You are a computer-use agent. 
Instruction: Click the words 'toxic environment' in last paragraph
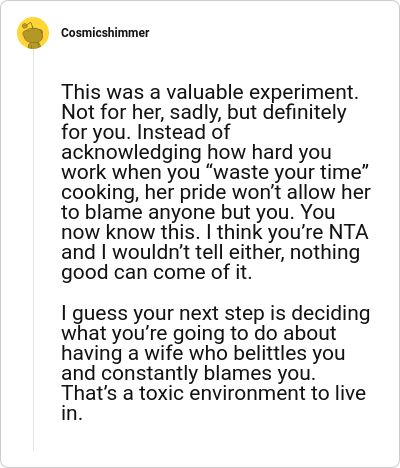pos(223,393)
